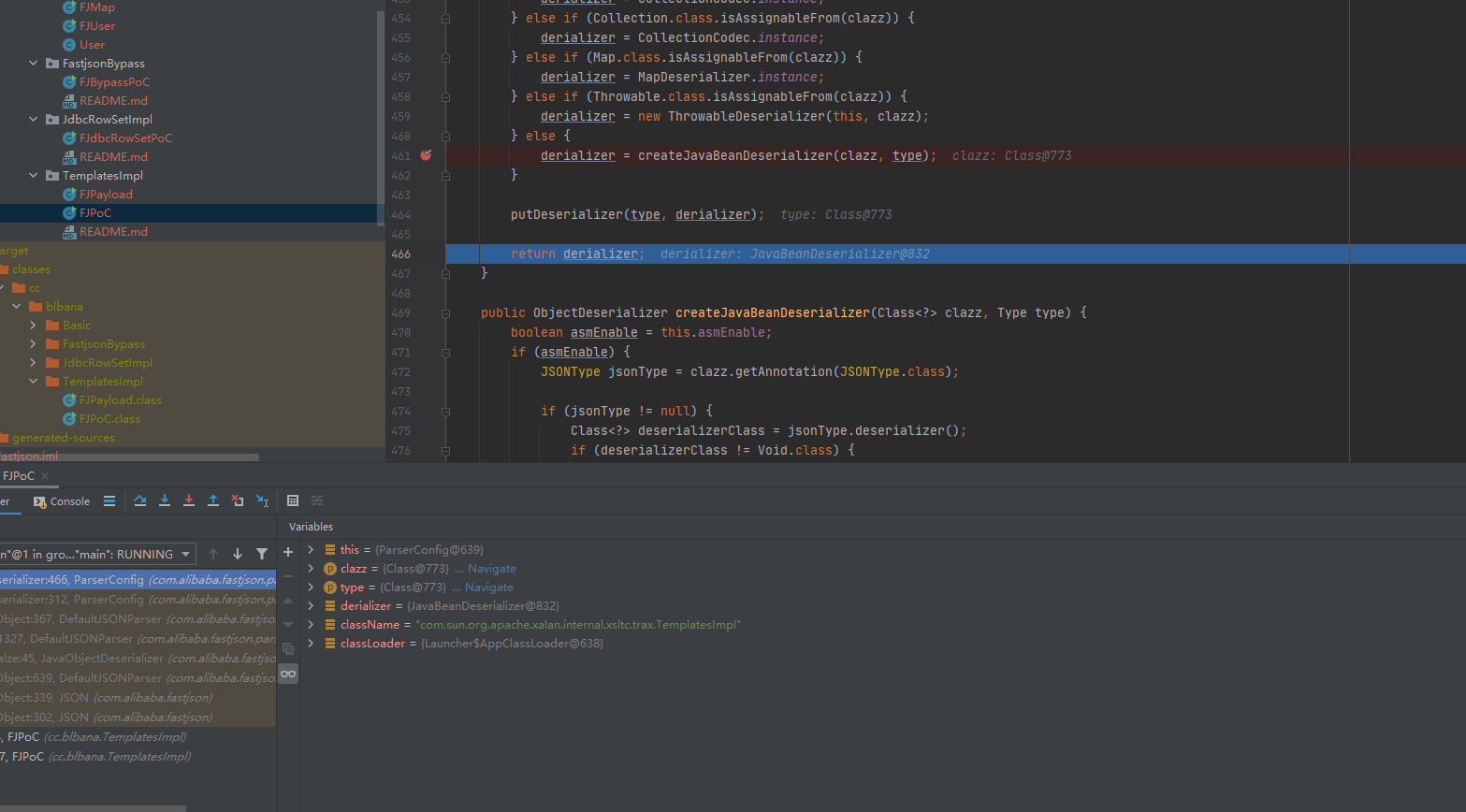Click the Variables panel header

pyautogui.click(x=311, y=527)
